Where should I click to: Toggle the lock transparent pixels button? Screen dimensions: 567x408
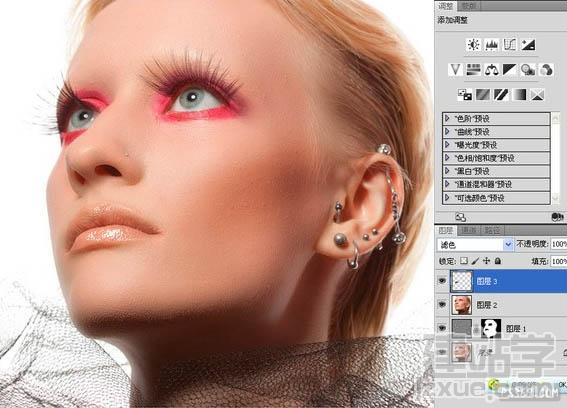[x=464, y=261]
